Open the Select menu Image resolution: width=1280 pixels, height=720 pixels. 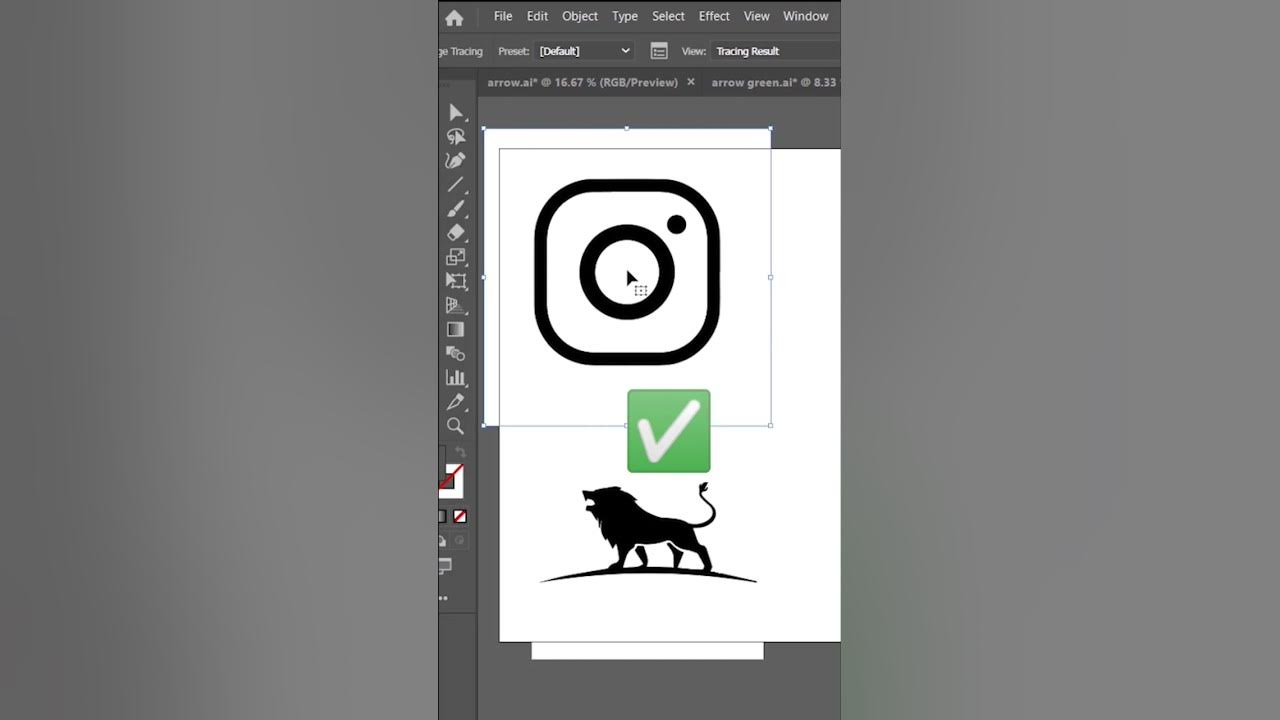[668, 16]
